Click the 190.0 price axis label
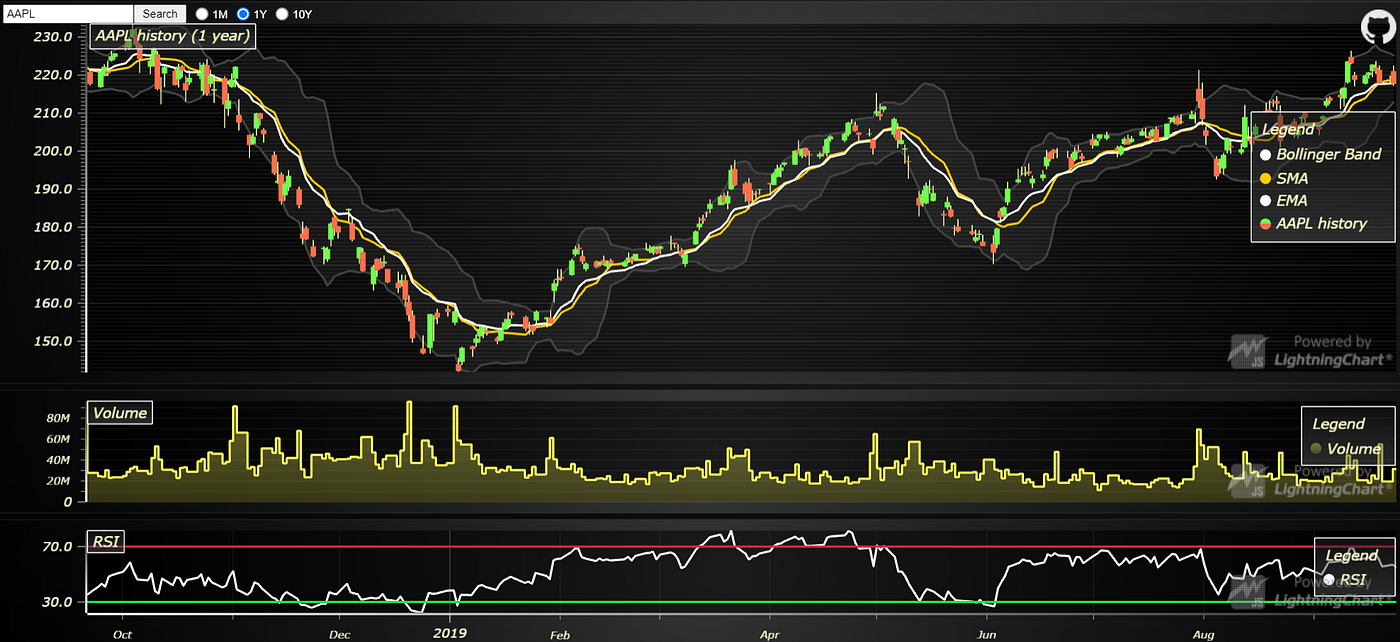 [x=52, y=189]
